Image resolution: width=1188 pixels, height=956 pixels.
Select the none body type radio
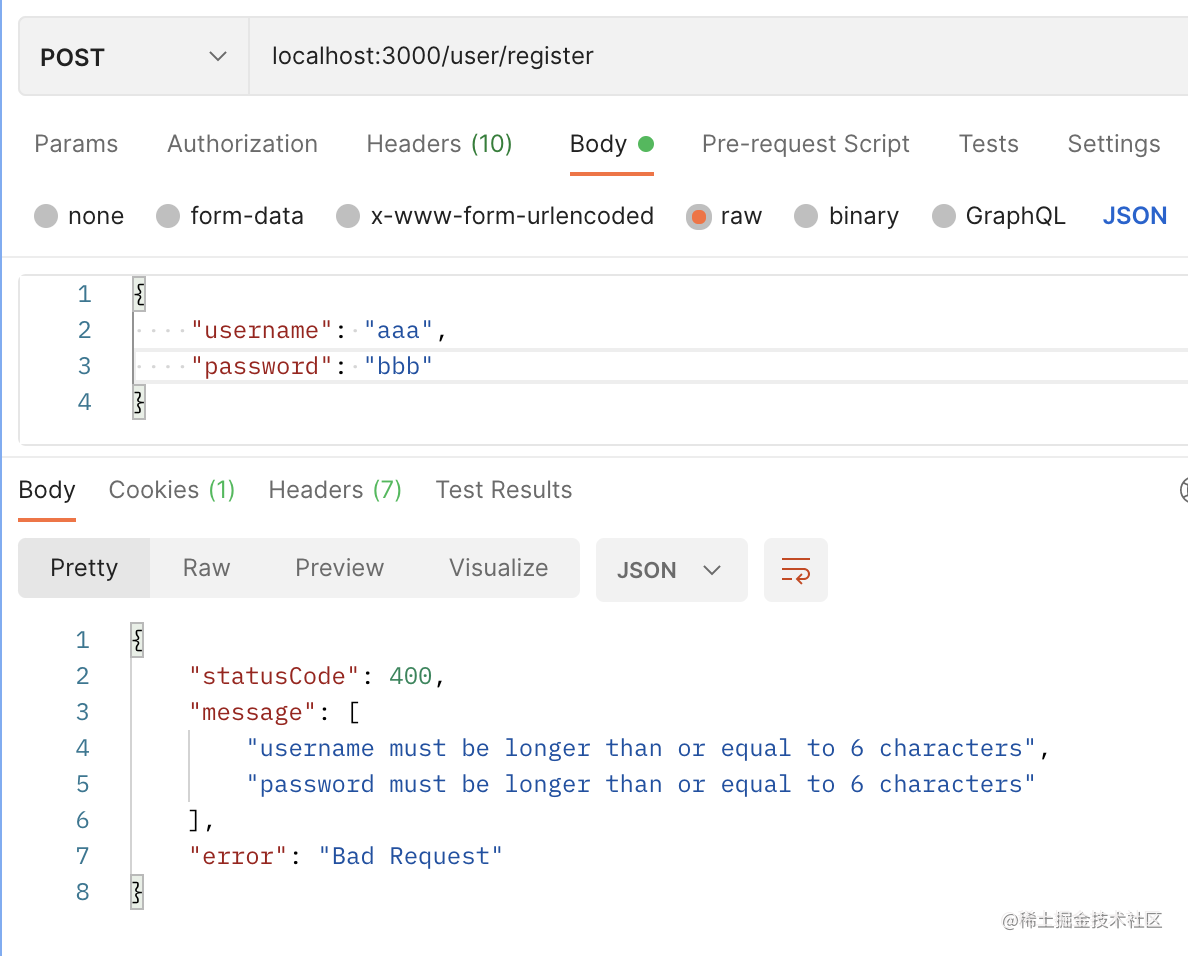click(x=46, y=216)
